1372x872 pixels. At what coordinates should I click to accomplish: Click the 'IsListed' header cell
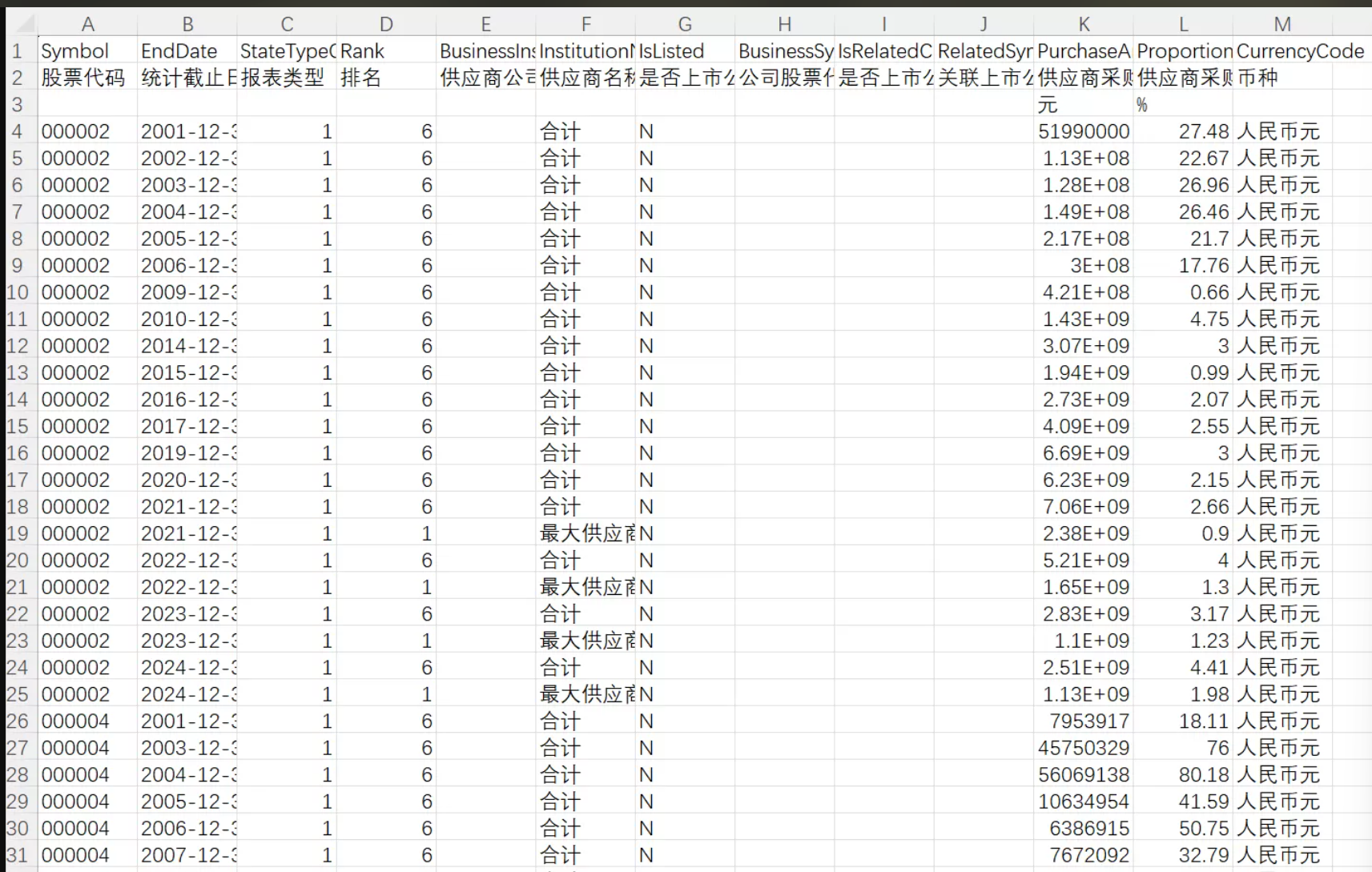point(685,51)
